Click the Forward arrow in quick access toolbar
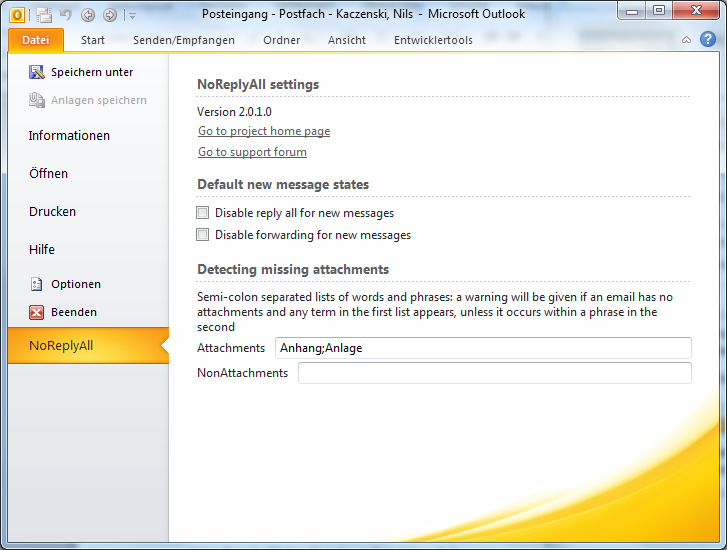 click(x=110, y=15)
